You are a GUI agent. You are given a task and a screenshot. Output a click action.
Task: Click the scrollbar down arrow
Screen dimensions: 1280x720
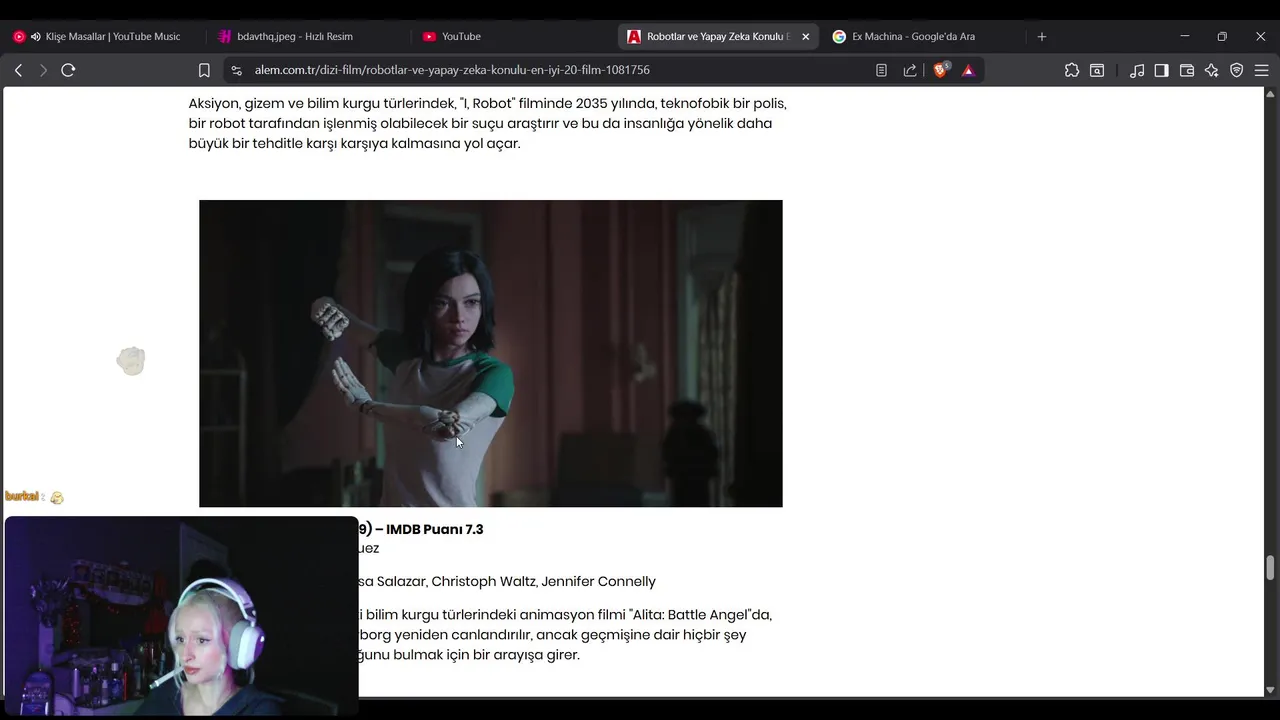[x=1271, y=690]
